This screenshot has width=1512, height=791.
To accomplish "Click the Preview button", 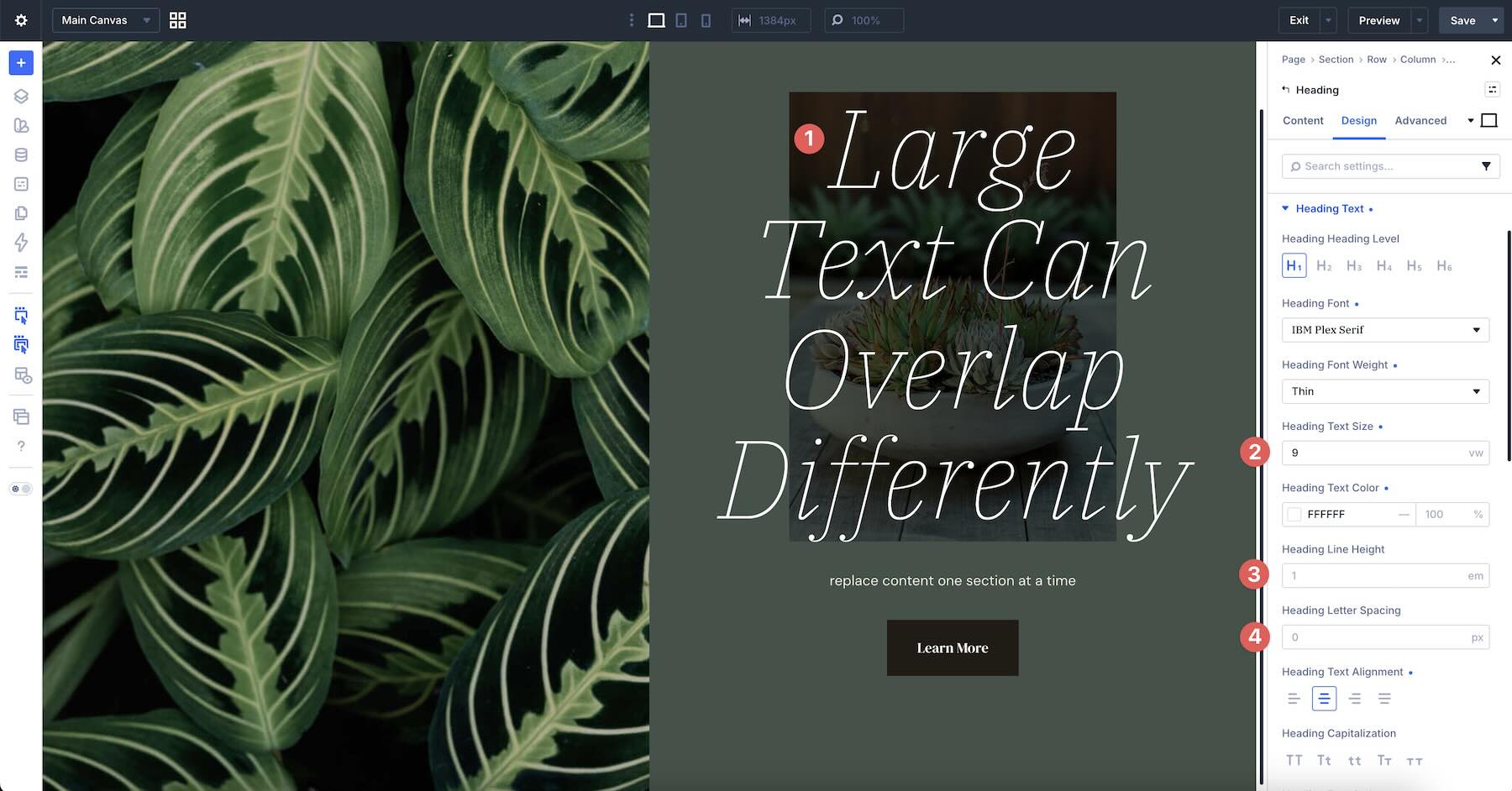I will (x=1379, y=20).
